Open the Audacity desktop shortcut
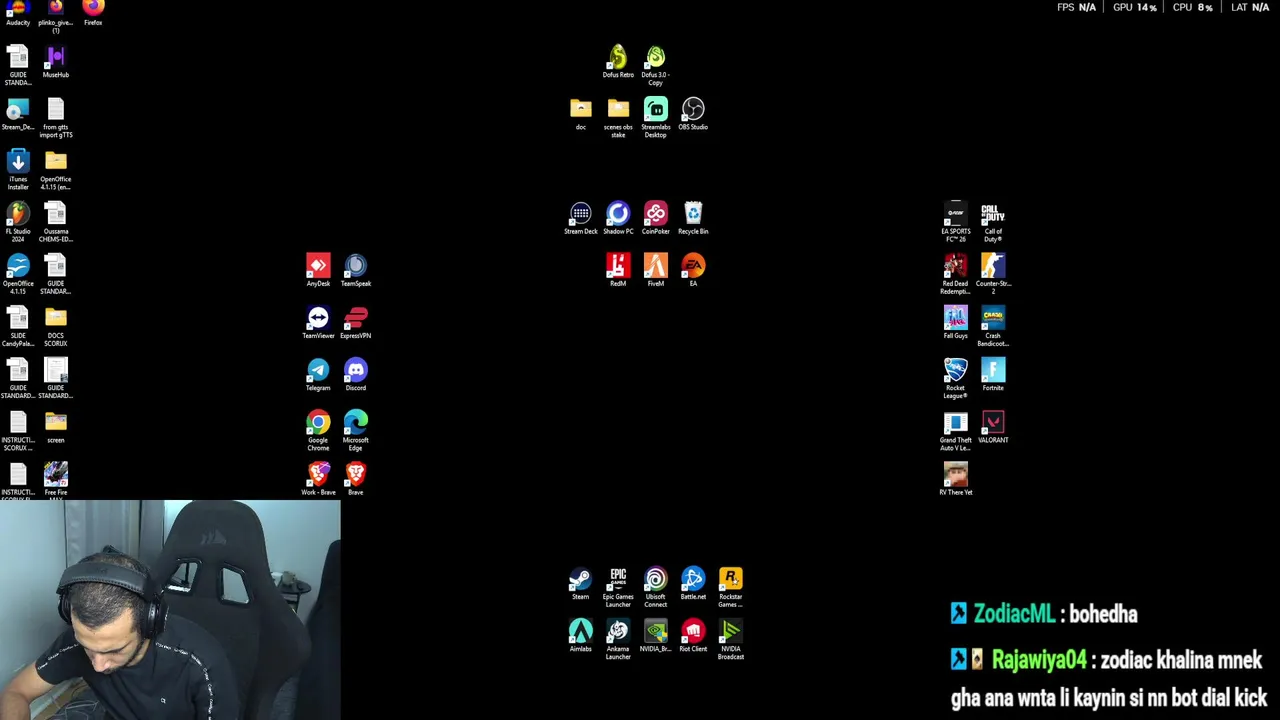The height and width of the screenshot is (720, 1280). point(18,12)
